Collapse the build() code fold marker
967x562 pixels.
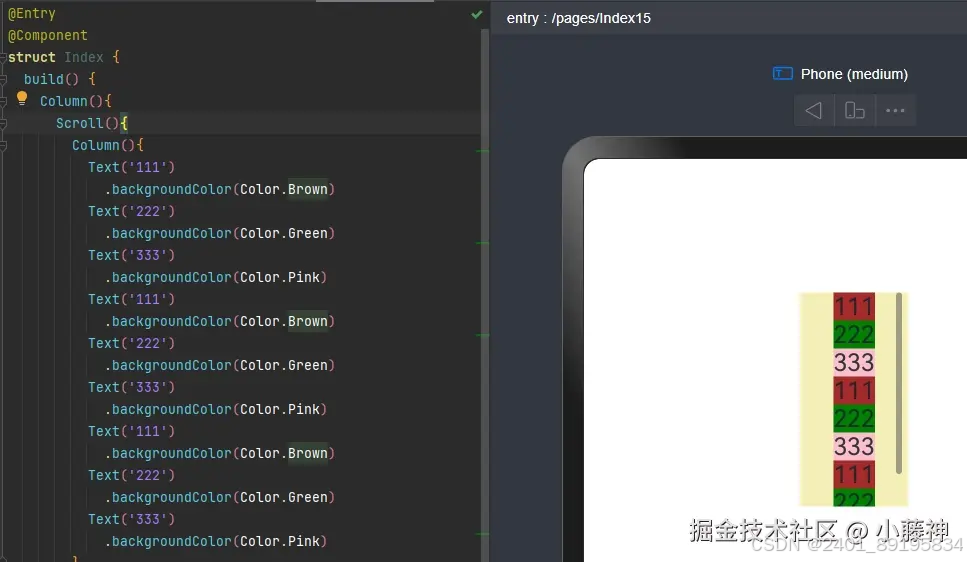[3, 80]
